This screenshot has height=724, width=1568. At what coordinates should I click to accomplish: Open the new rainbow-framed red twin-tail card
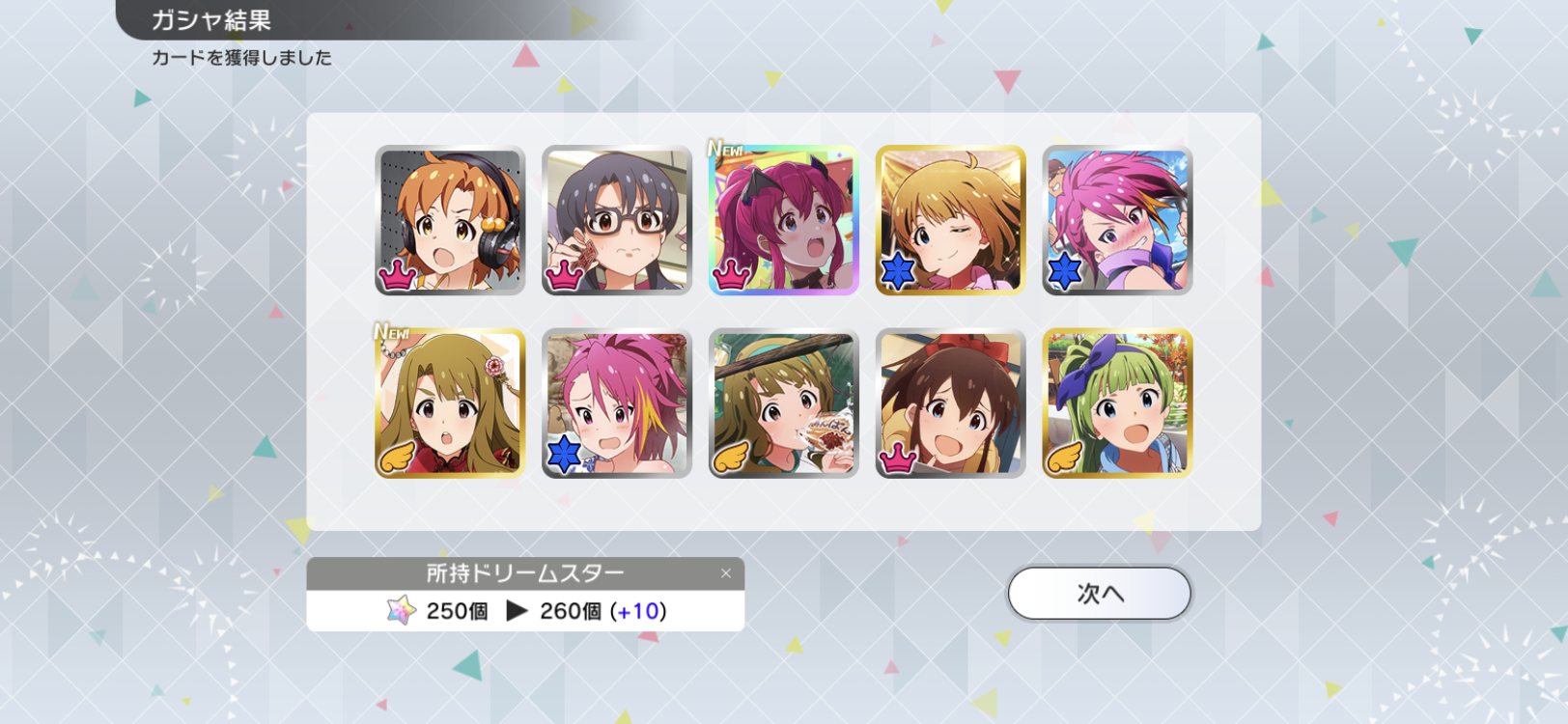783,220
